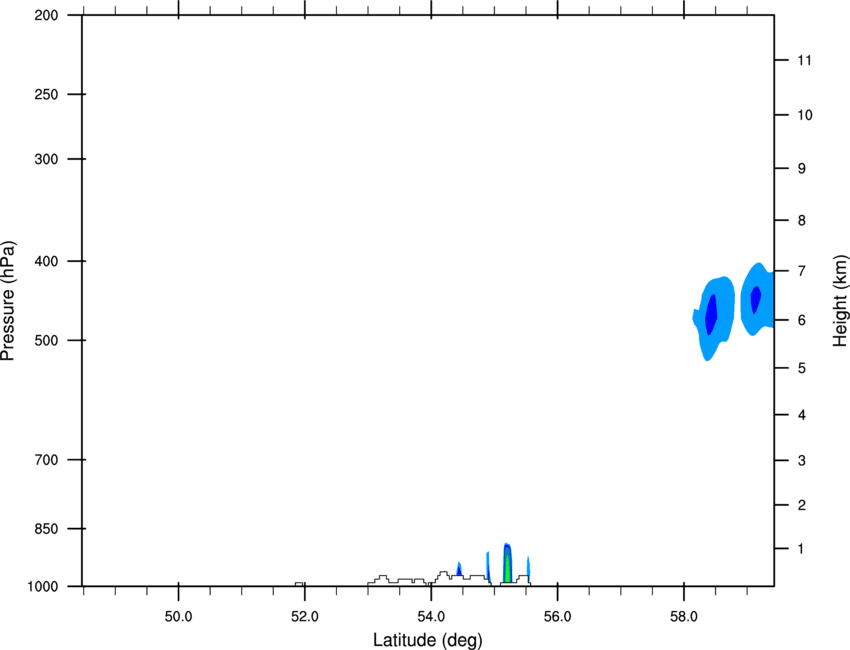Click the 700 pressure tick label
Viewport: 850px width, 650px height.
[x=46, y=460]
